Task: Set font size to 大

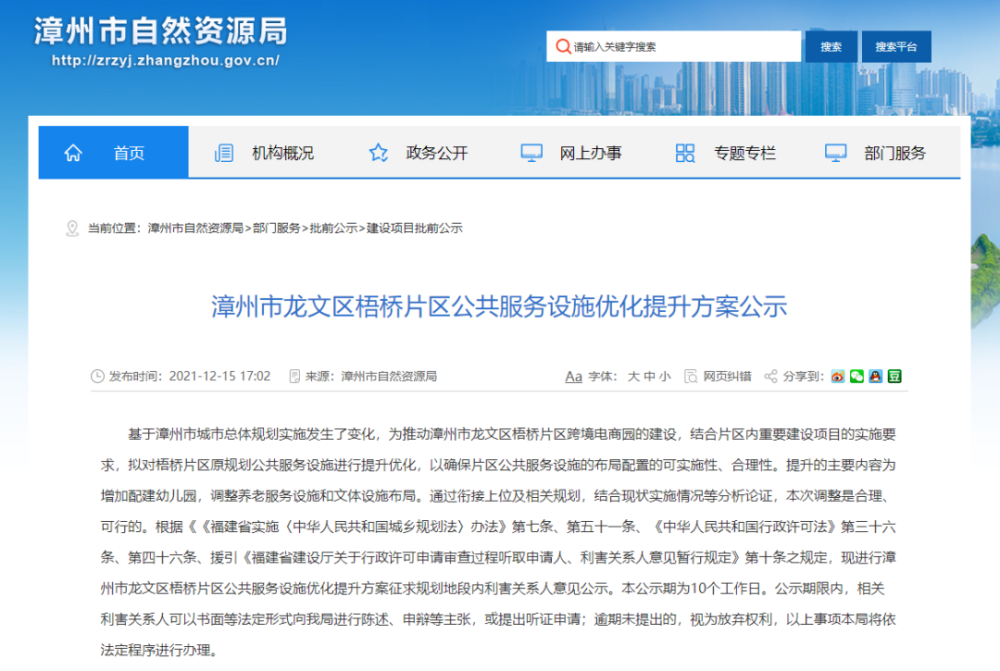Action: coord(633,376)
